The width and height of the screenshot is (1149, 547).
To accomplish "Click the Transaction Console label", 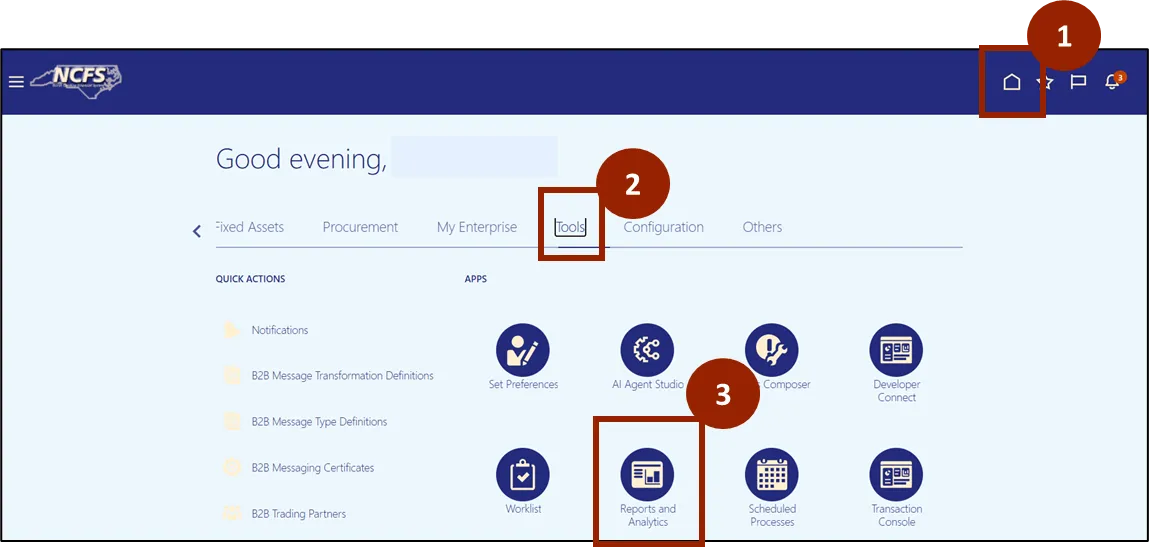I will coord(897,515).
